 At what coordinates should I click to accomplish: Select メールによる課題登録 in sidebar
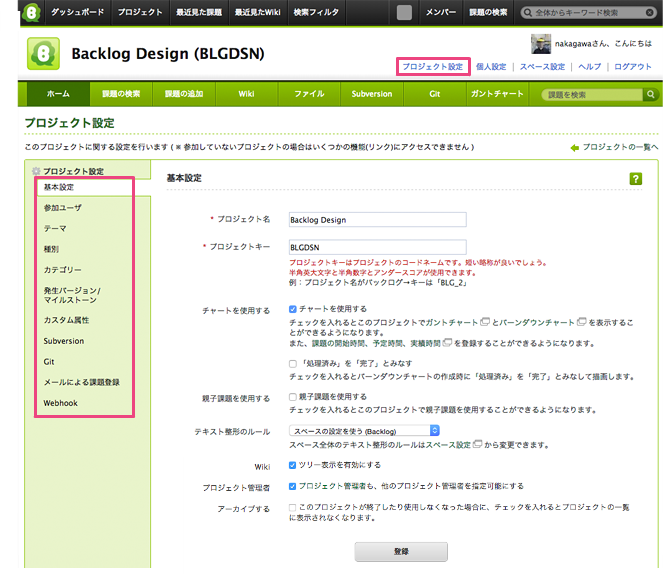pyautogui.click(x=82, y=383)
